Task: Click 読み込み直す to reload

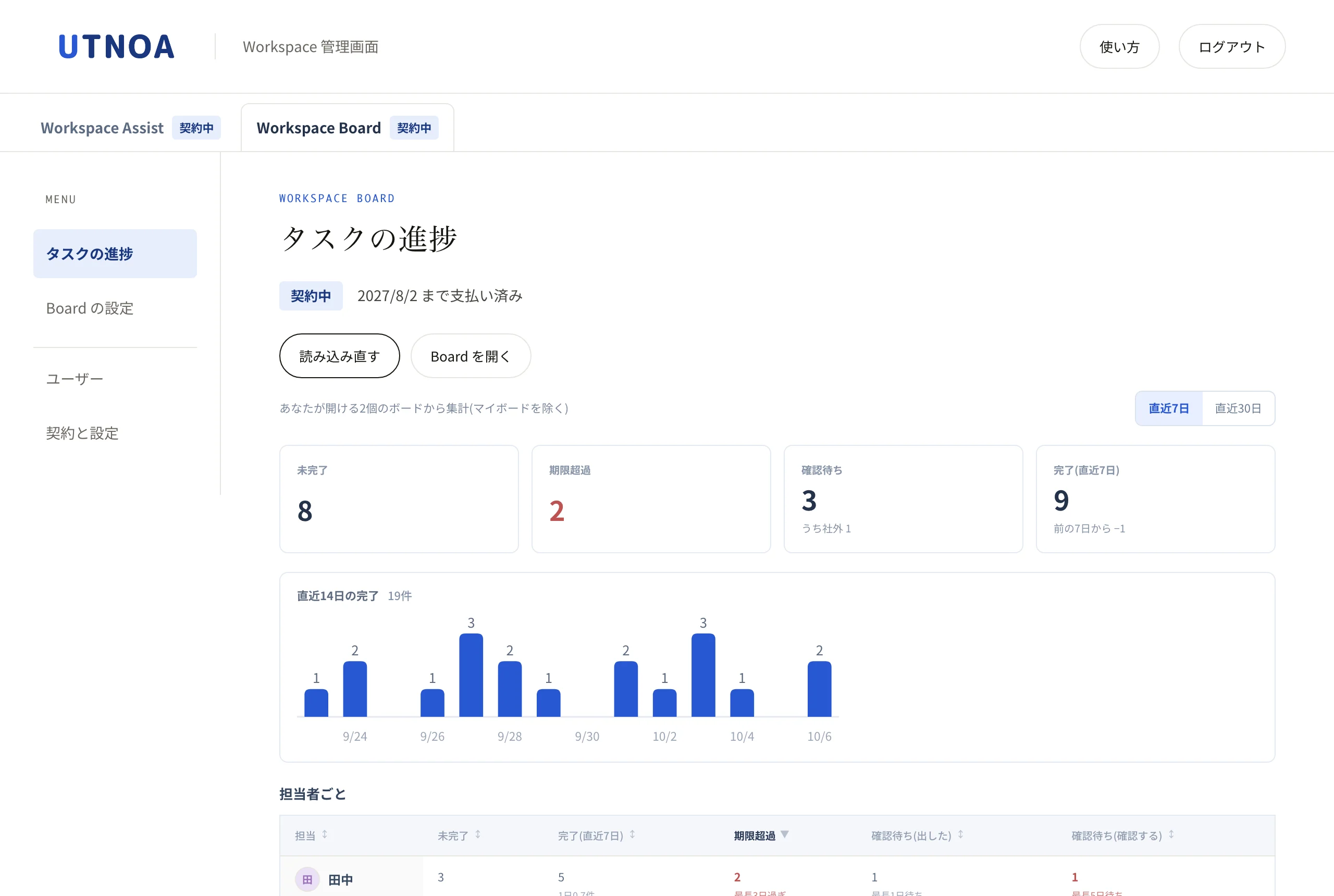Action: pyautogui.click(x=340, y=356)
